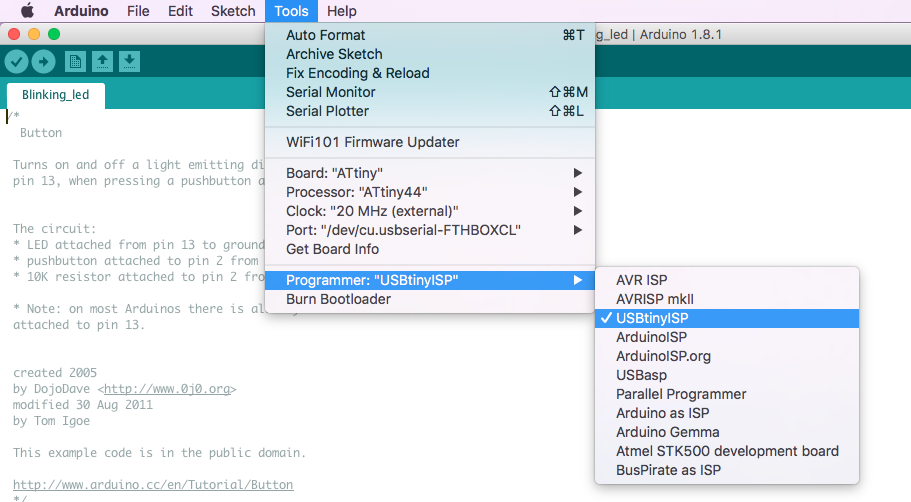The image size is (911, 502).
Task: Select Atmel STK500 development board
Action: 727,451
